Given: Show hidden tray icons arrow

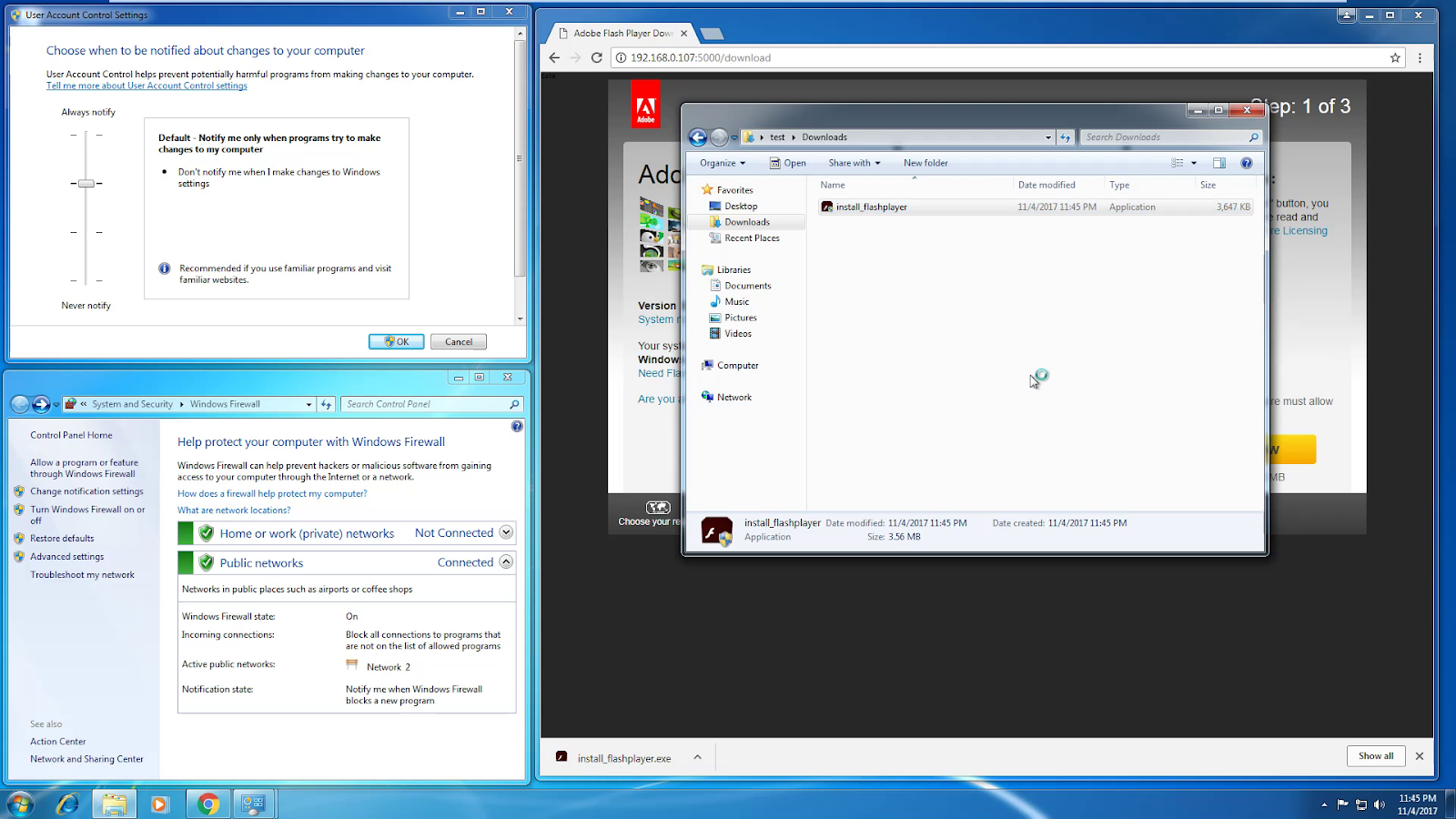Looking at the screenshot, I should [1324, 804].
